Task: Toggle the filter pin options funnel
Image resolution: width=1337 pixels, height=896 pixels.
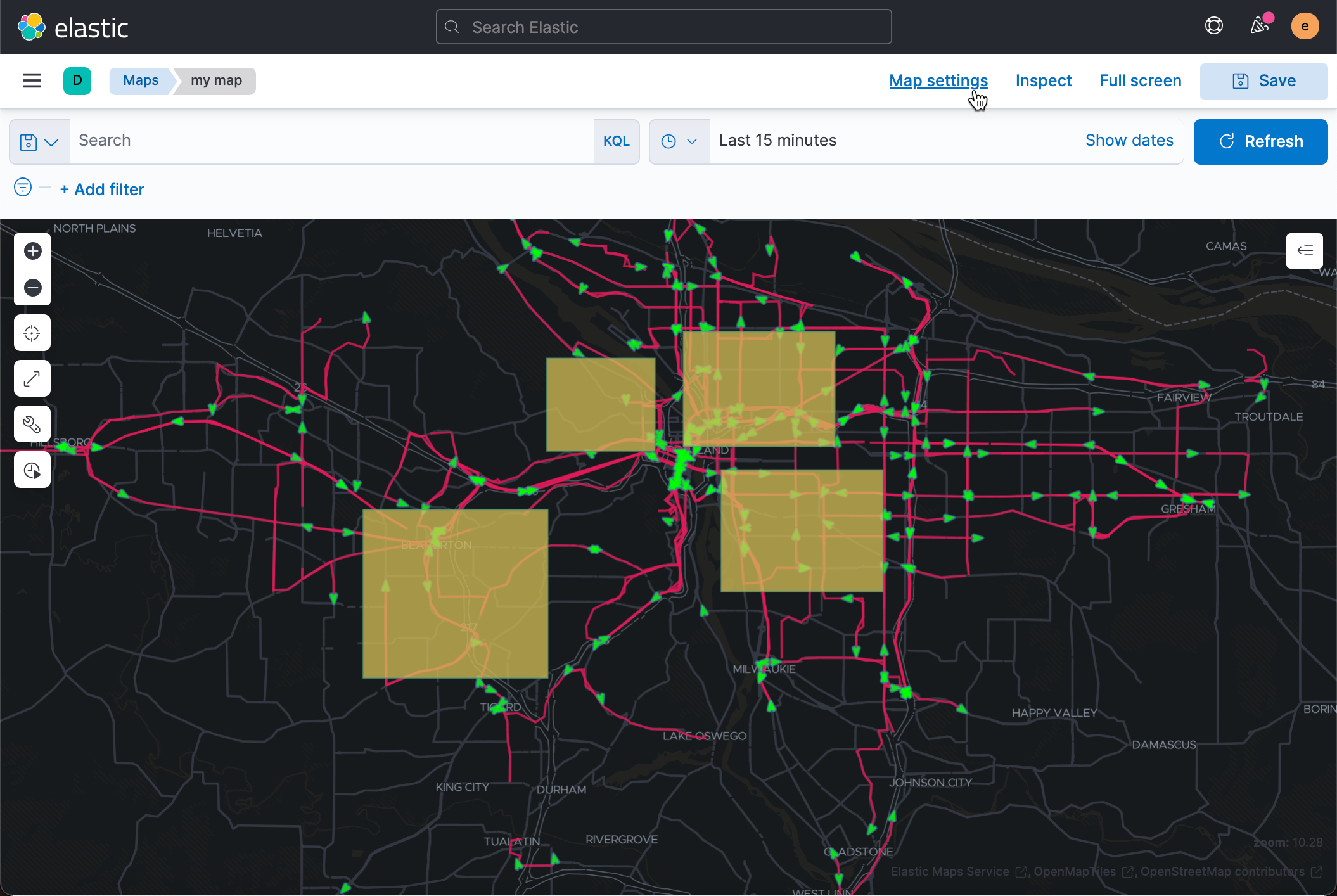Action: [23, 188]
